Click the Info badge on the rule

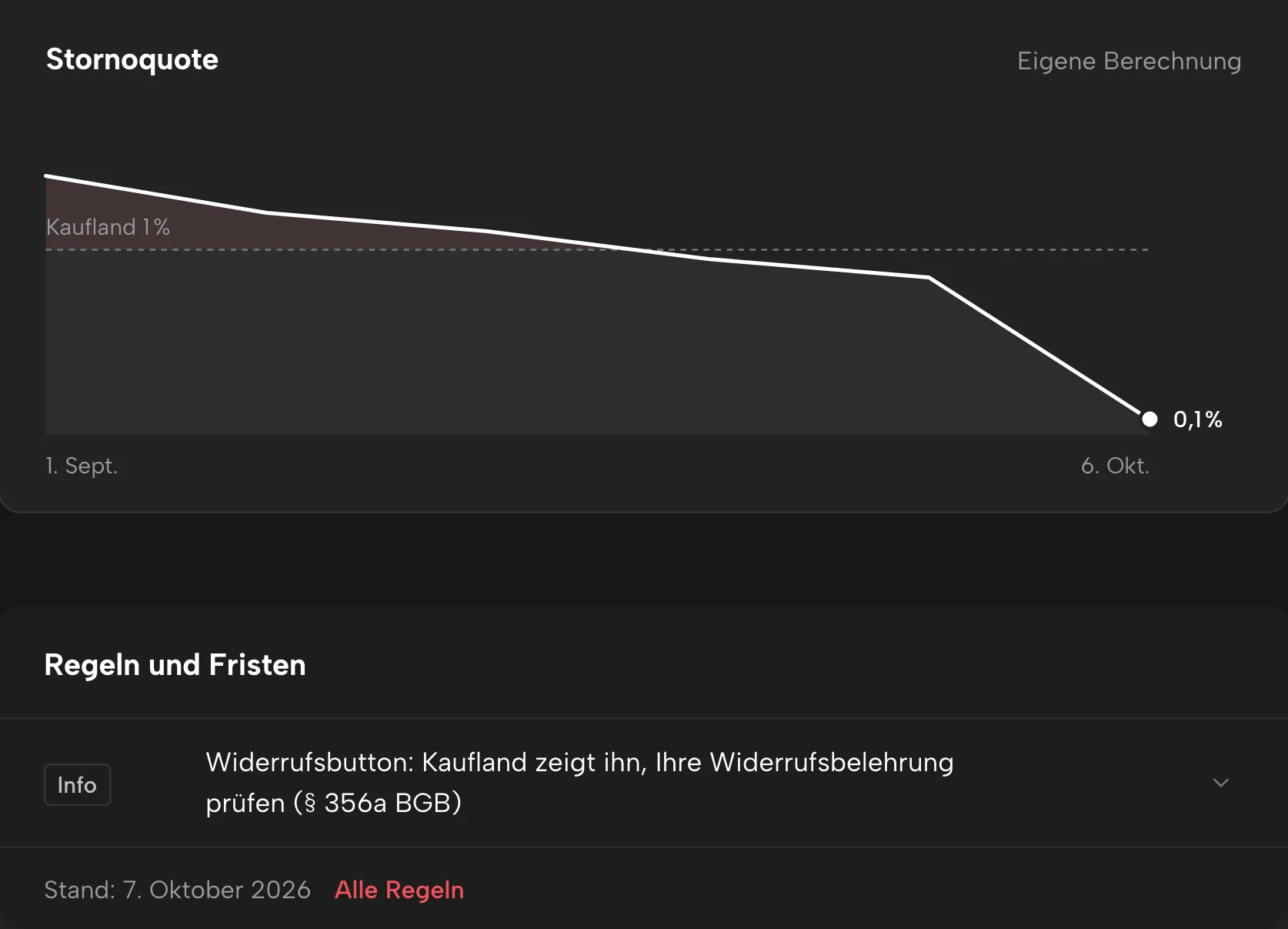(x=77, y=784)
